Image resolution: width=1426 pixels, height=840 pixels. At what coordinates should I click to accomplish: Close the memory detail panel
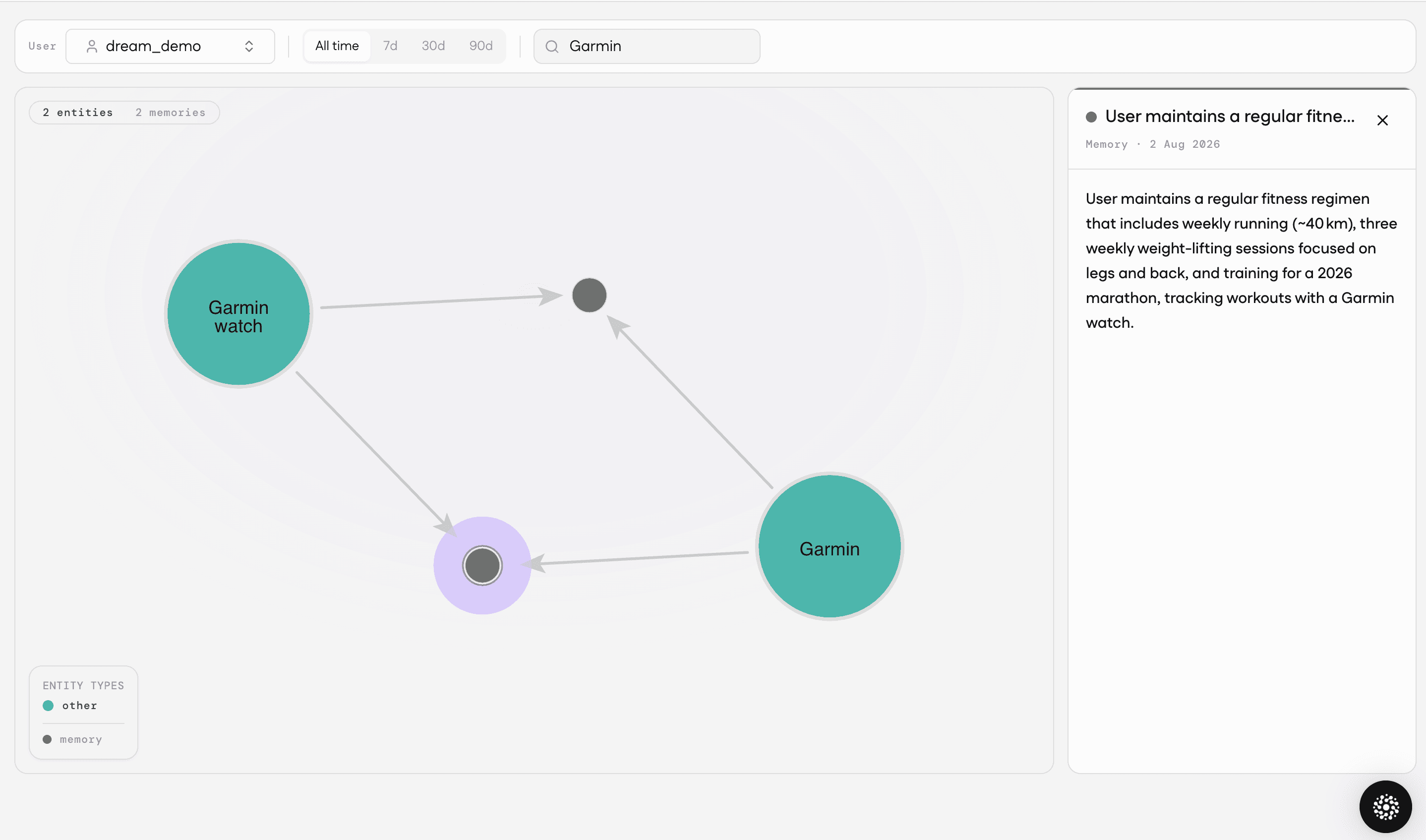1382,120
